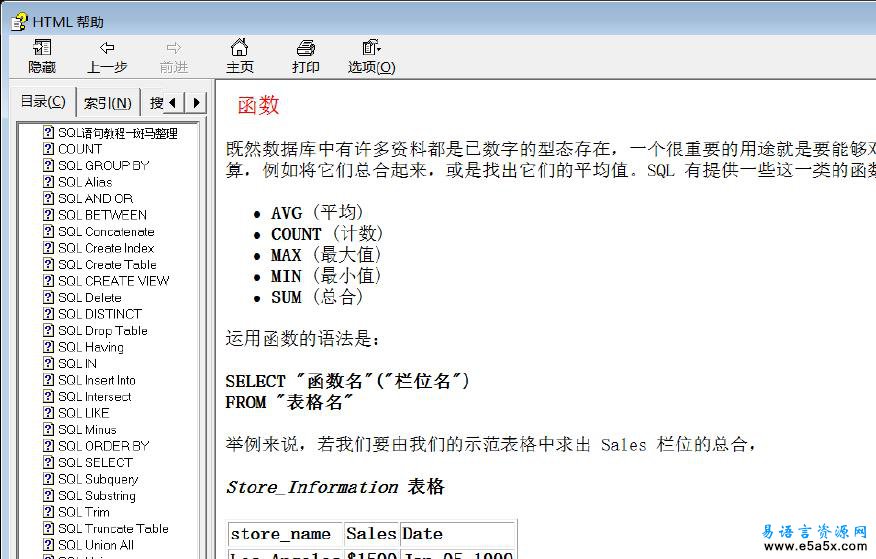This screenshot has width=876, height=559.
Task: Click the FROM "表格名" syntax line
Action: coord(289,402)
